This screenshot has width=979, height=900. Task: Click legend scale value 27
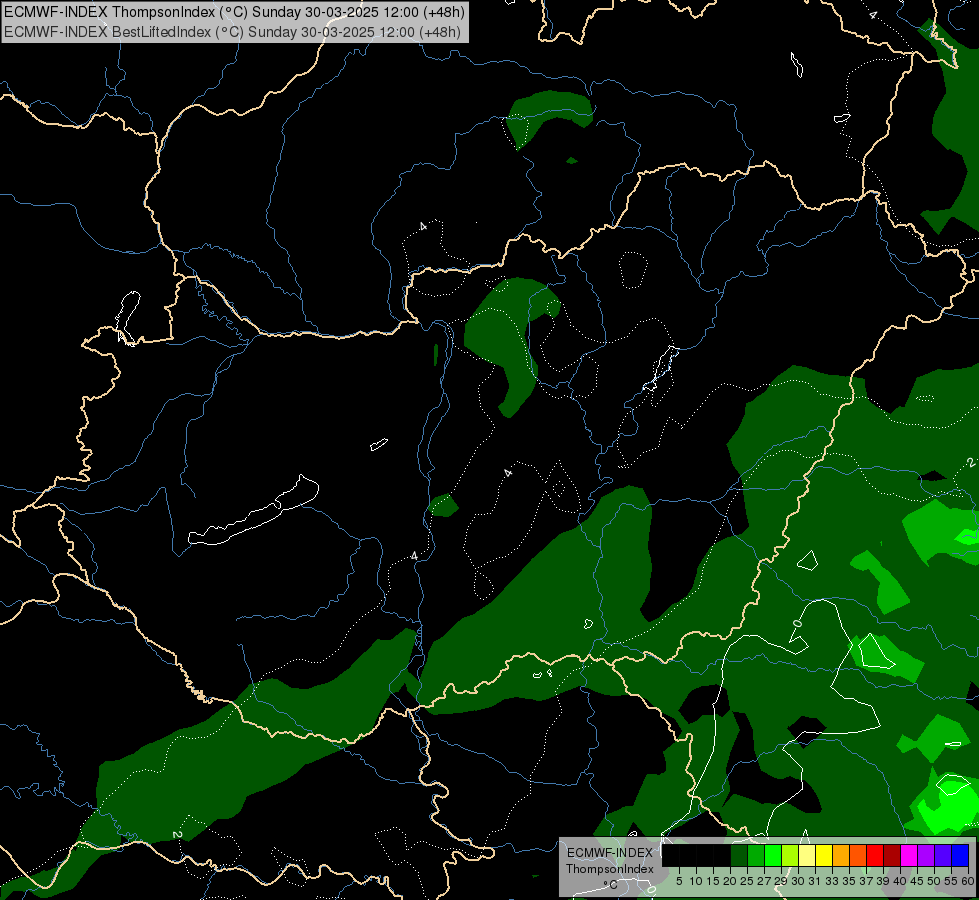coord(764,881)
